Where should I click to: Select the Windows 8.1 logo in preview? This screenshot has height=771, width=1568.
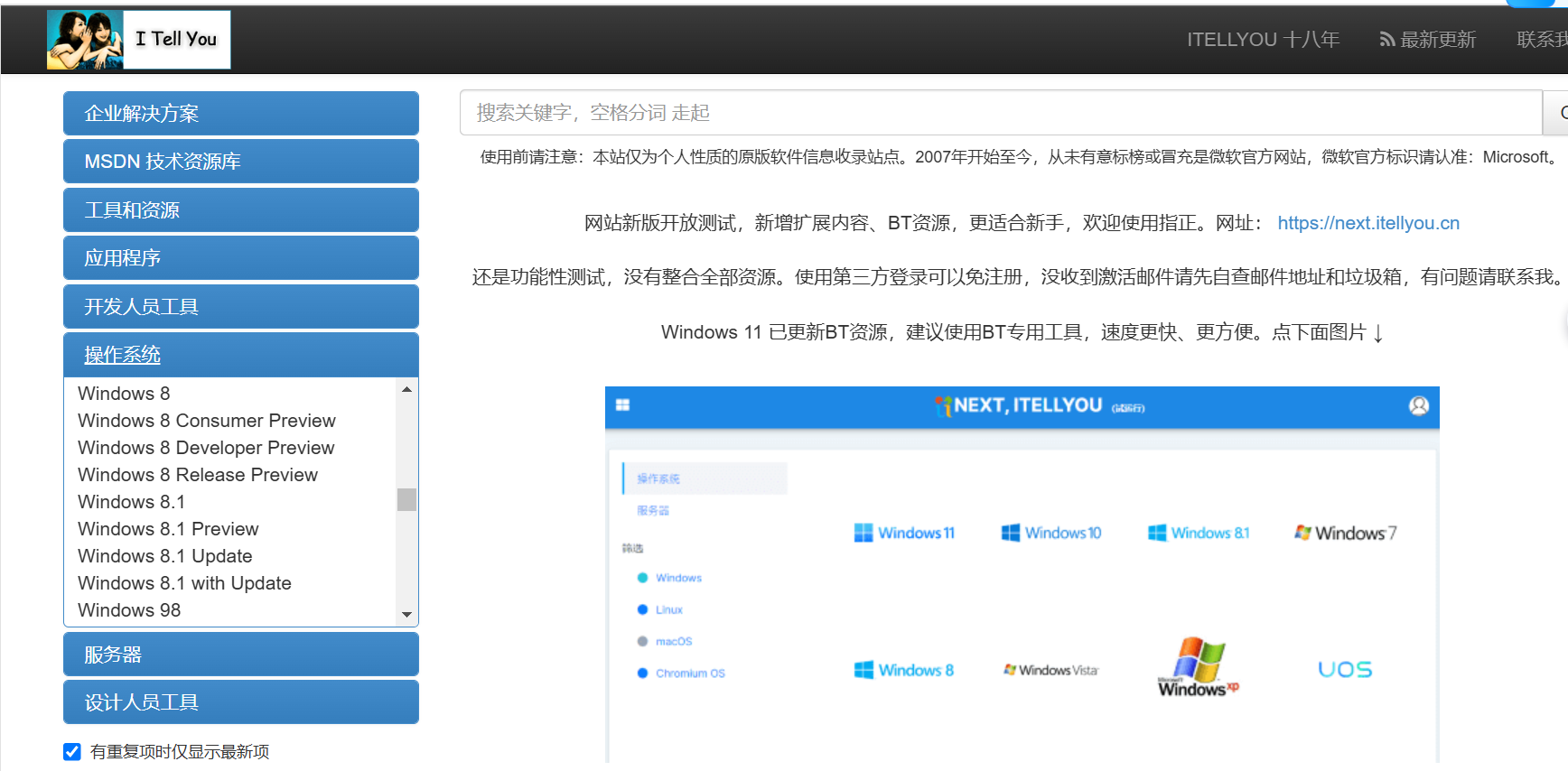(1199, 533)
